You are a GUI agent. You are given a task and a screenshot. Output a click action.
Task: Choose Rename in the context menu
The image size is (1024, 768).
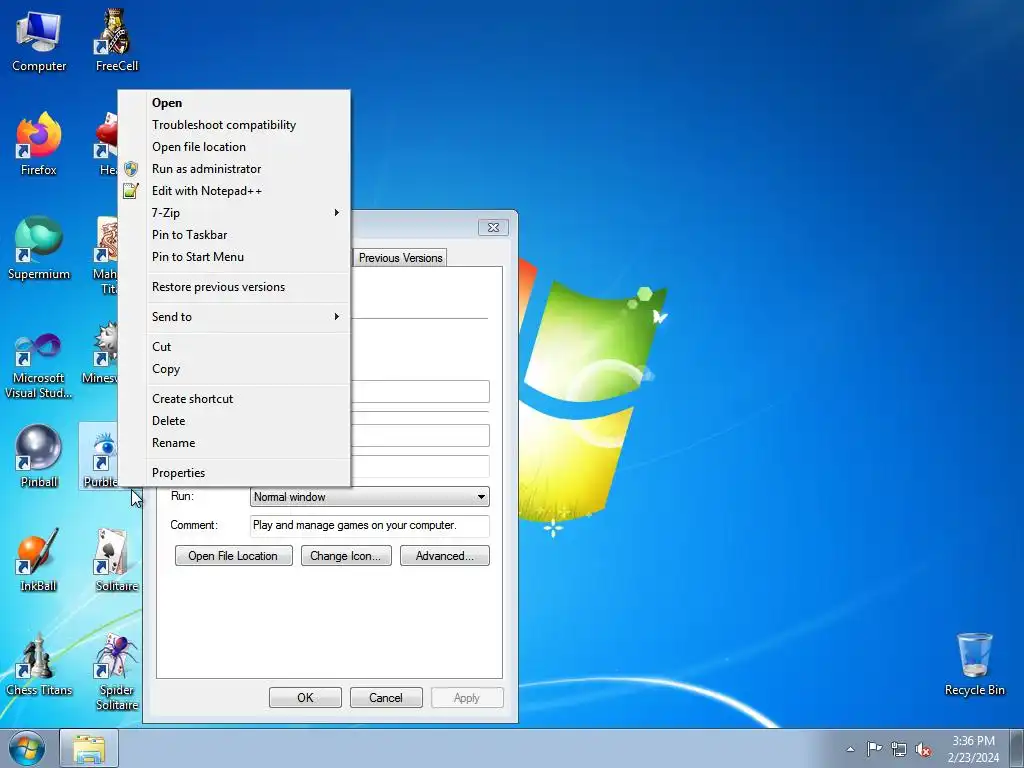point(234,443)
